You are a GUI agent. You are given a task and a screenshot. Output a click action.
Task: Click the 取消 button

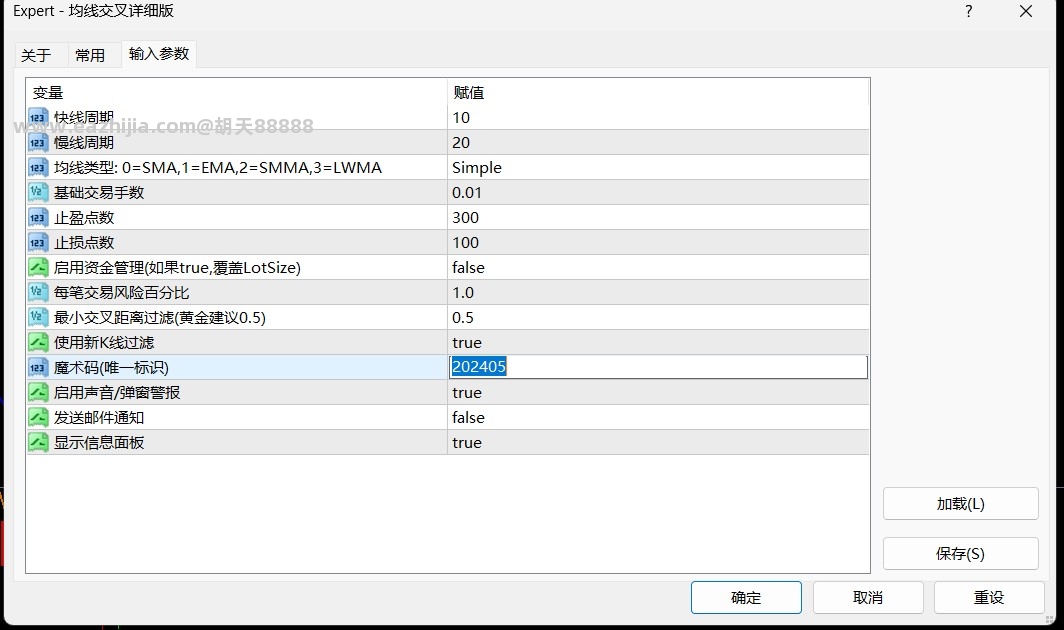click(x=868, y=597)
